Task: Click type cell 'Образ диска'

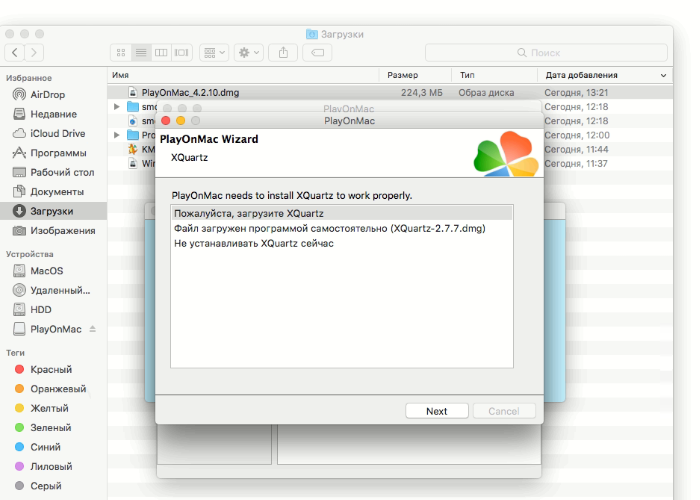Action: pos(486,92)
